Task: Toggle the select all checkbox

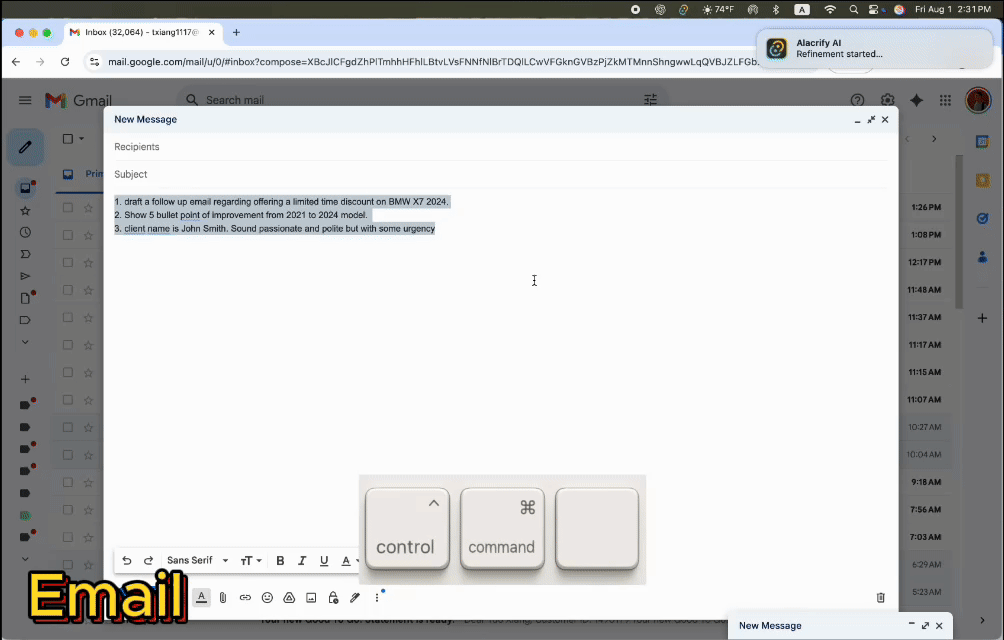Action: click(68, 139)
